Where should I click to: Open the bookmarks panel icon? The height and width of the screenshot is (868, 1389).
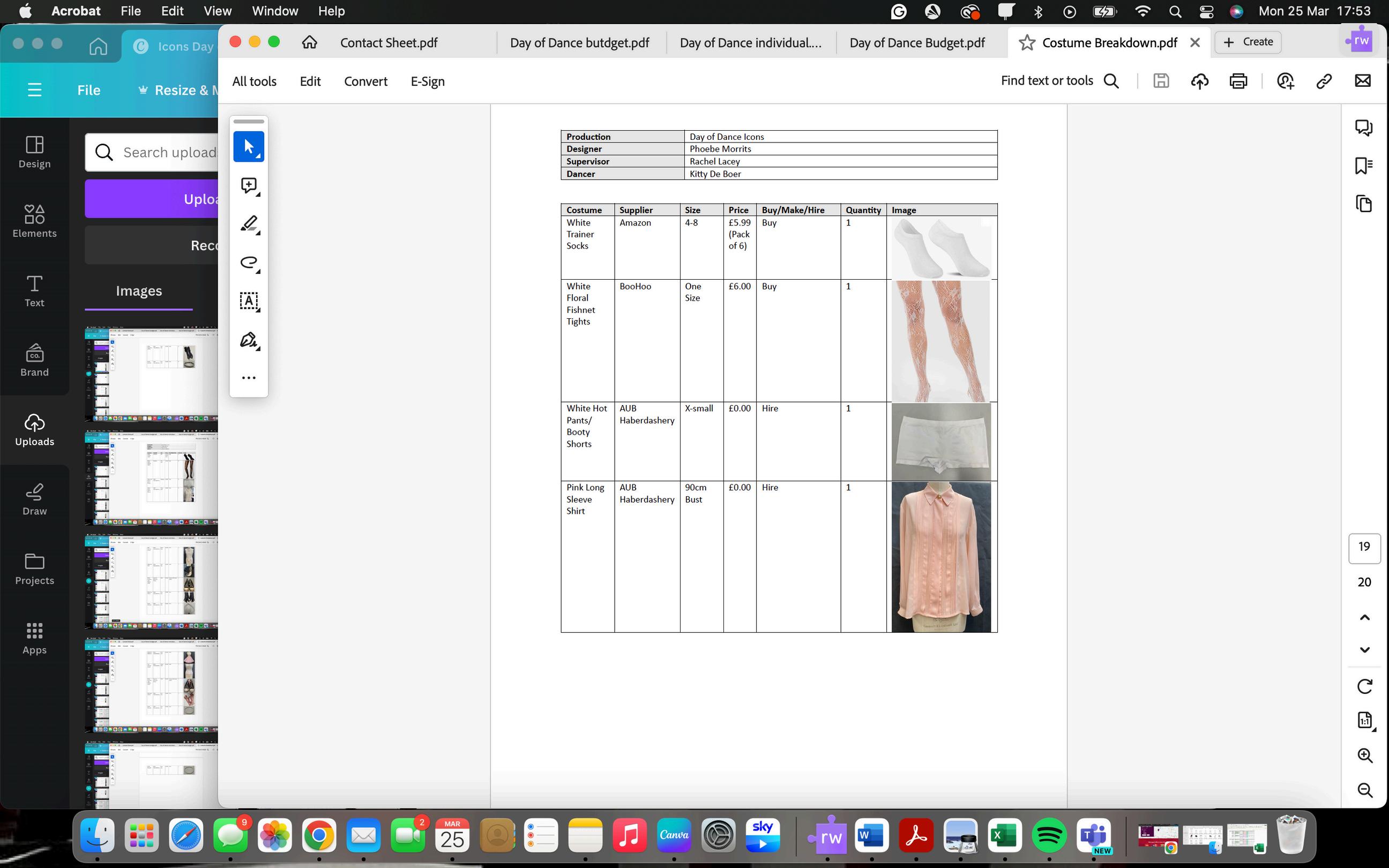coord(1364,166)
